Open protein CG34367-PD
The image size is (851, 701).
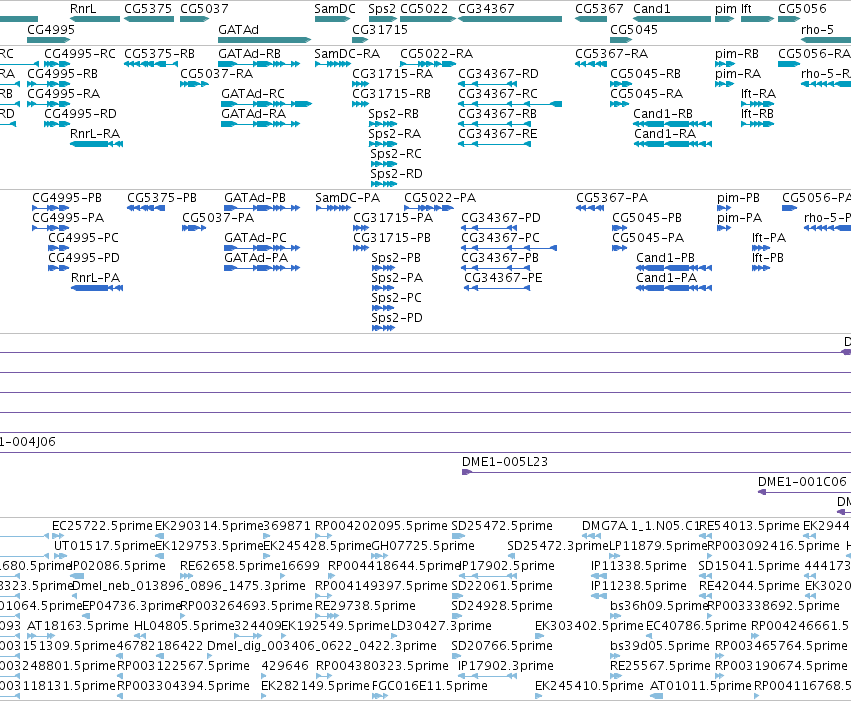pyautogui.click(x=501, y=218)
